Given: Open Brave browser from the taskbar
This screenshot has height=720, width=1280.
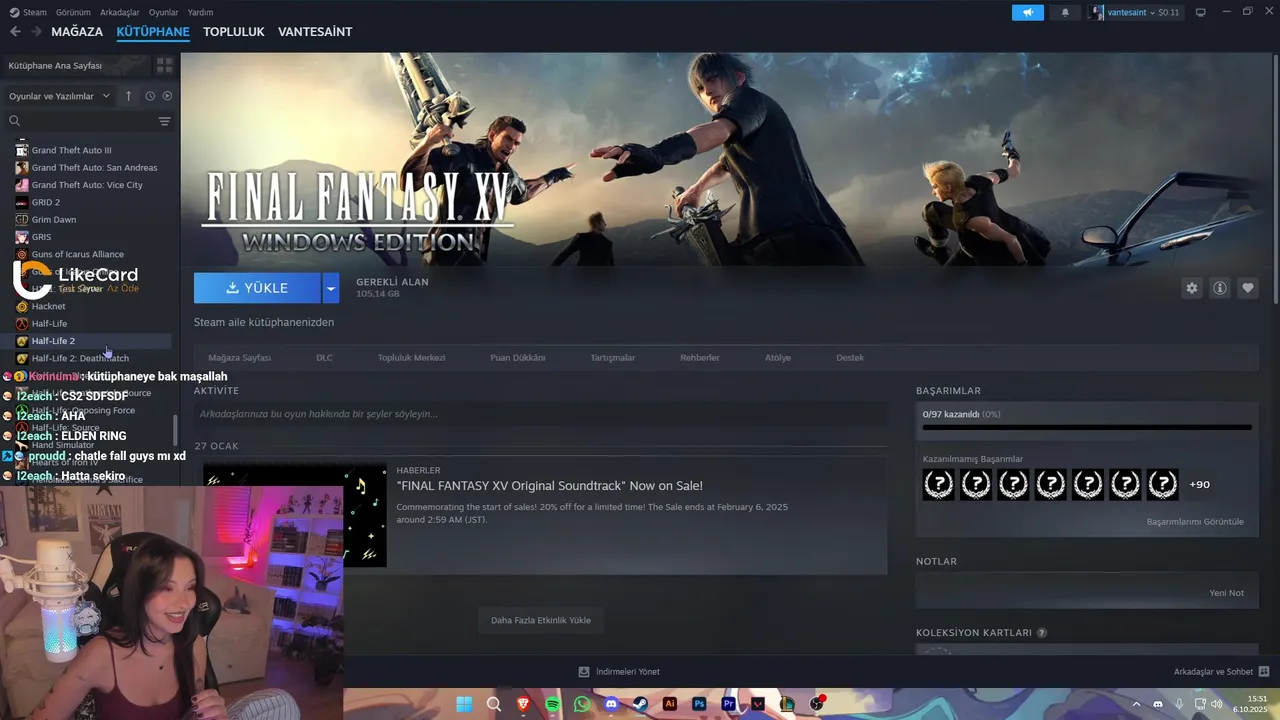Looking at the screenshot, I should click(523, 704).
